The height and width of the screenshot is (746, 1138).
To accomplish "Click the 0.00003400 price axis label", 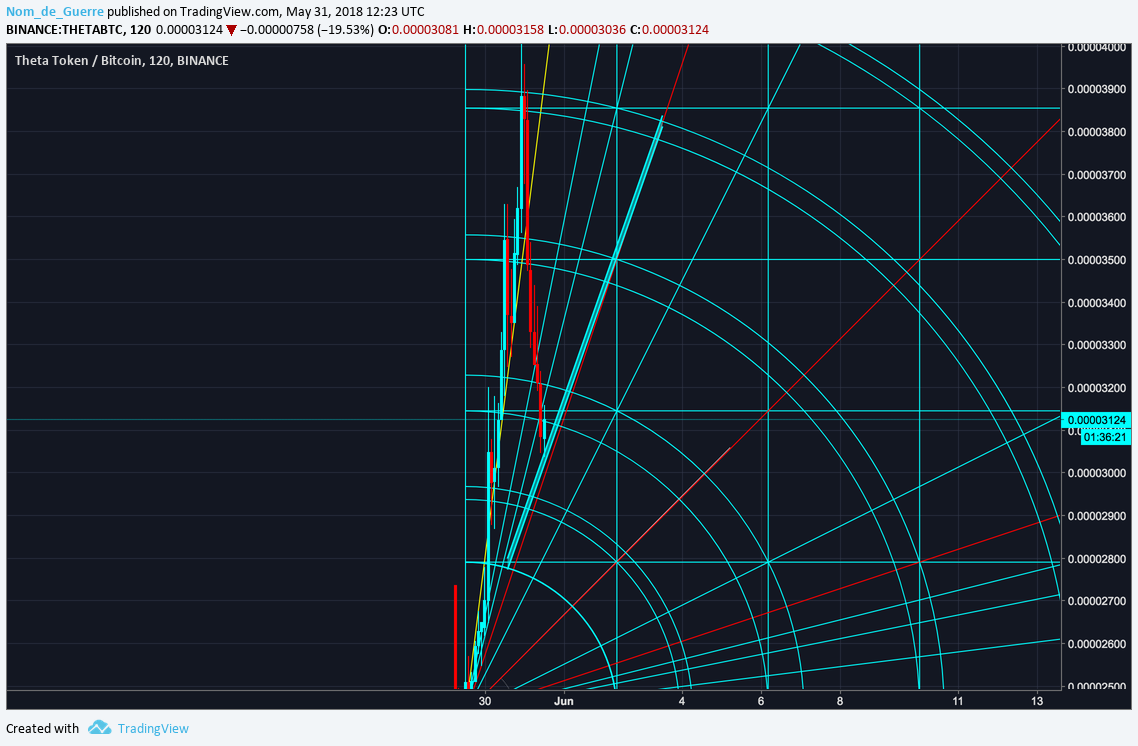I will (x=1097, y=303).
